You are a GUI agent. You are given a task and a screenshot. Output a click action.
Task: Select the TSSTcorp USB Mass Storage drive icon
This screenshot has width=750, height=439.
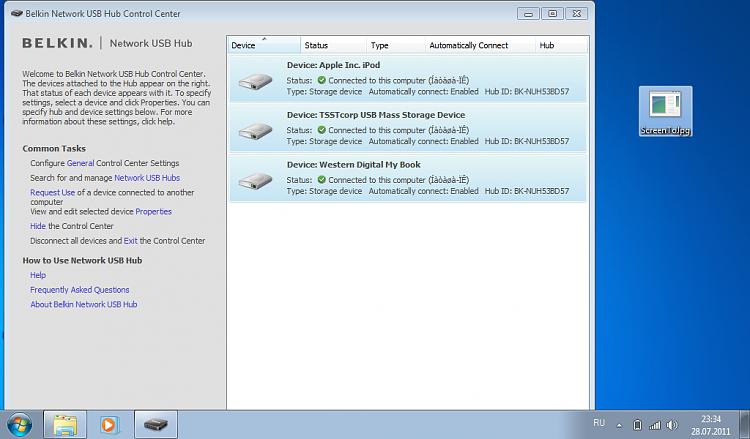(x=255, y=131)
